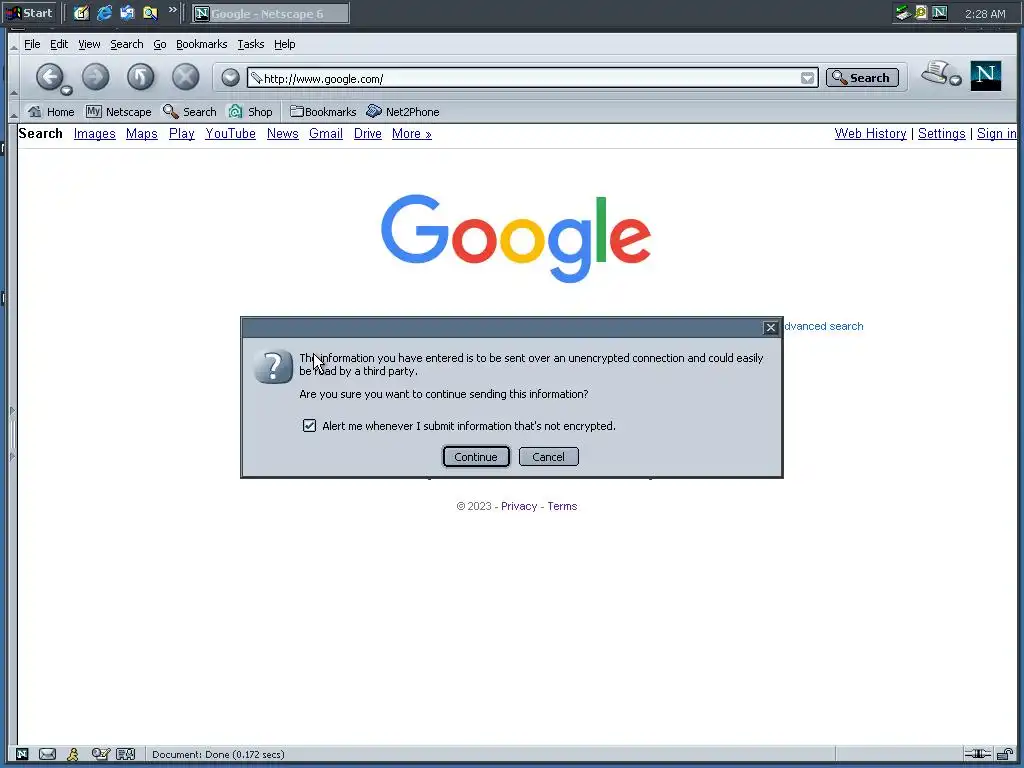Open the Tasks menu
The height and width of the screenshot is (768, 1024).
click(251, 44)
